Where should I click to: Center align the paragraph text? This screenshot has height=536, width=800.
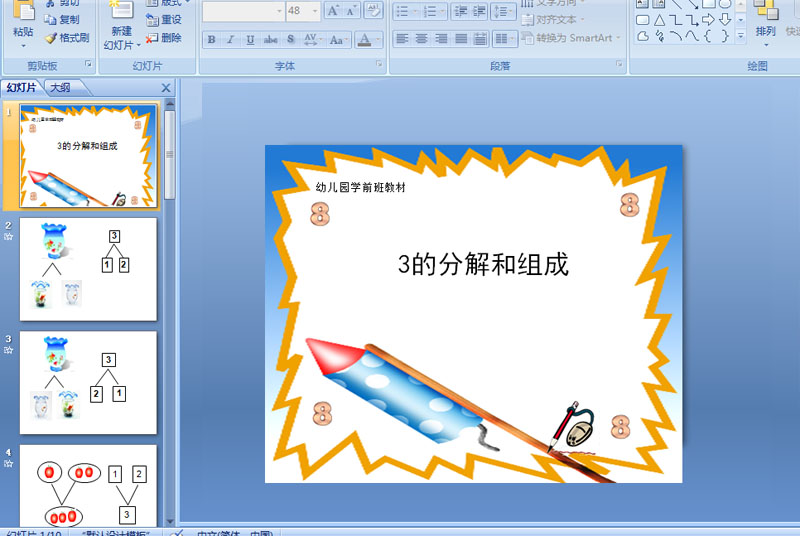click(421, 39)
